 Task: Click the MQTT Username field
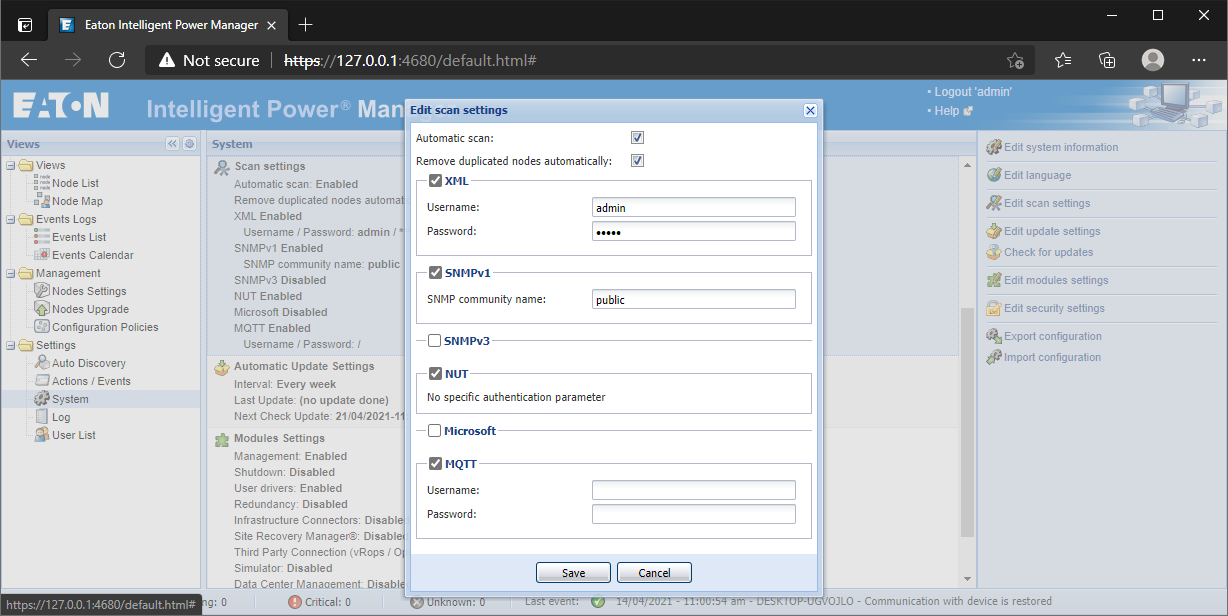pyautogui.click(x=694, y=490)
